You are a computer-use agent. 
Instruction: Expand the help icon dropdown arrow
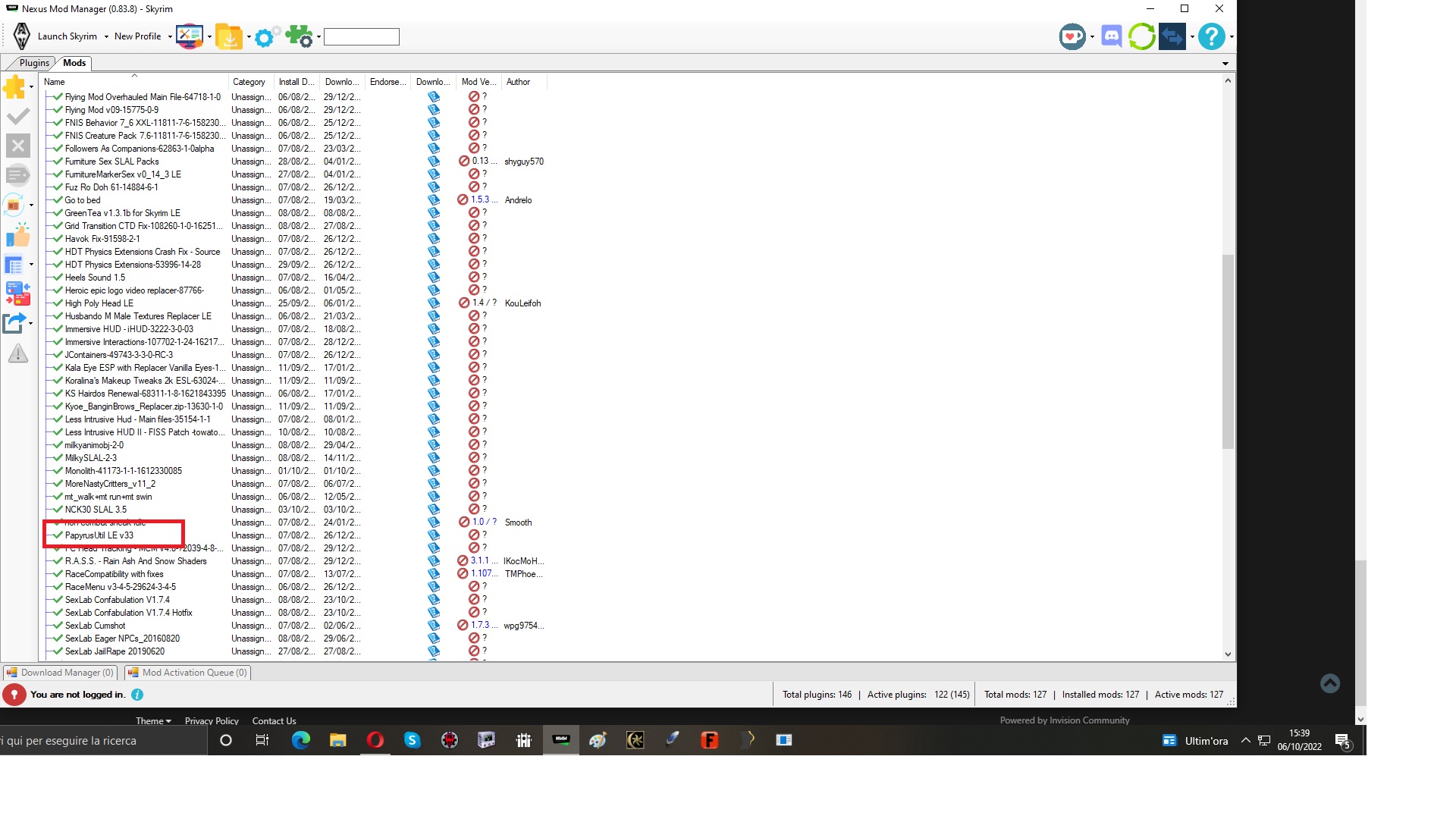(1232, 36)
